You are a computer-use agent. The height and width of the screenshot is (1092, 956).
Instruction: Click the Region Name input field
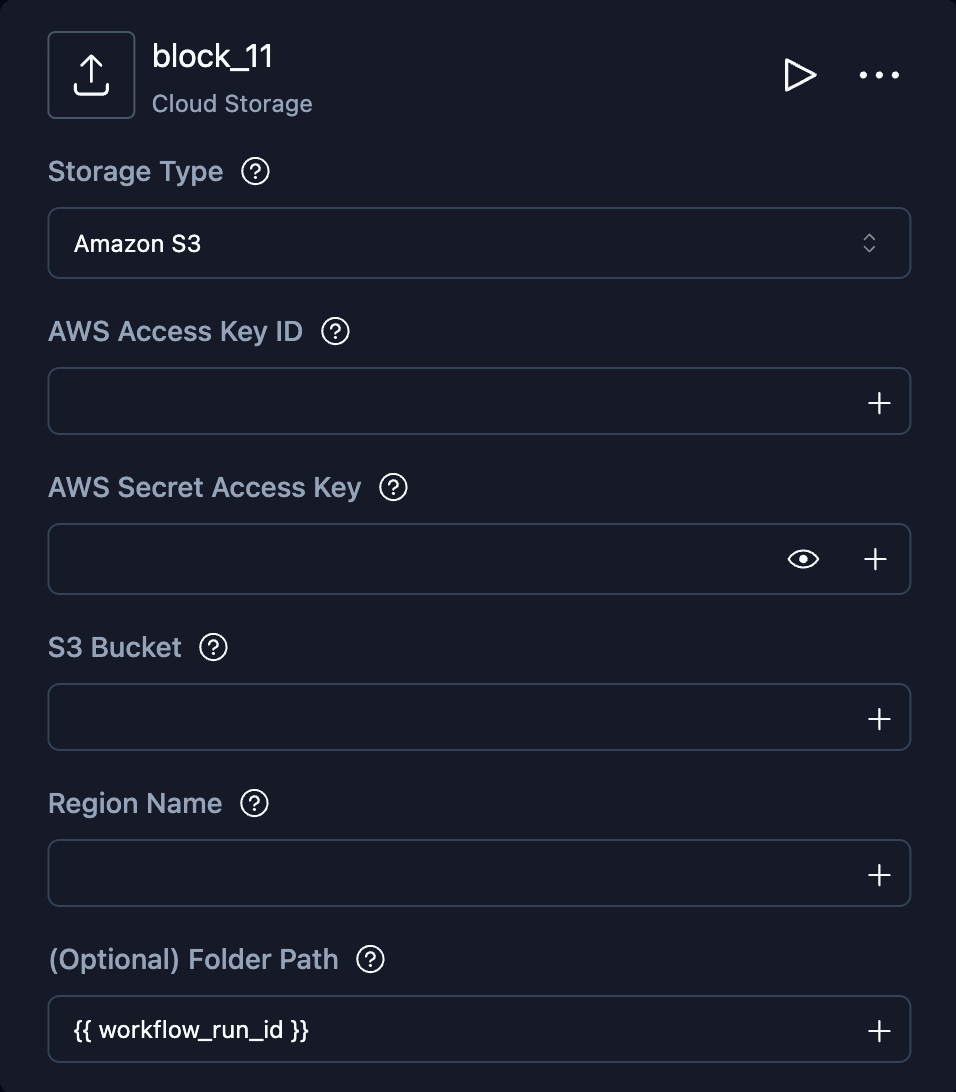click(450, 874)
